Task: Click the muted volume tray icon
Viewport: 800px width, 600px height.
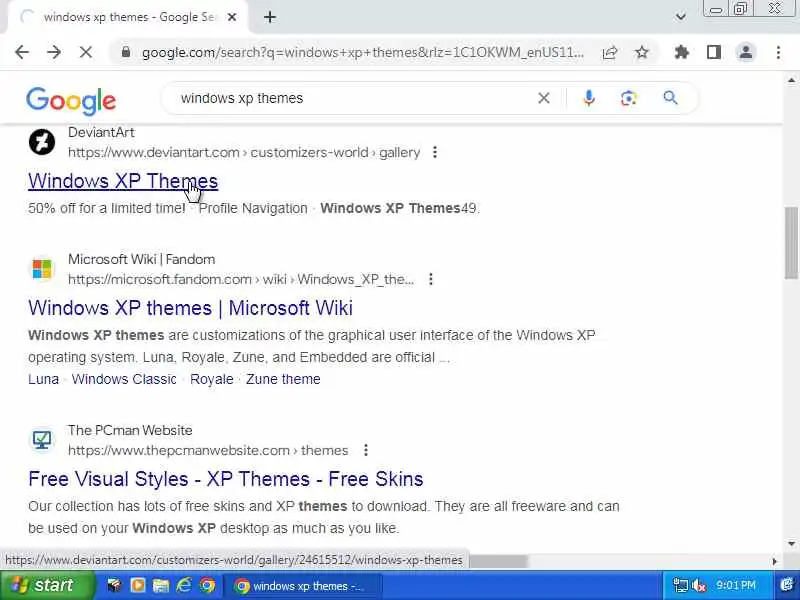Action: coord(699,586)
